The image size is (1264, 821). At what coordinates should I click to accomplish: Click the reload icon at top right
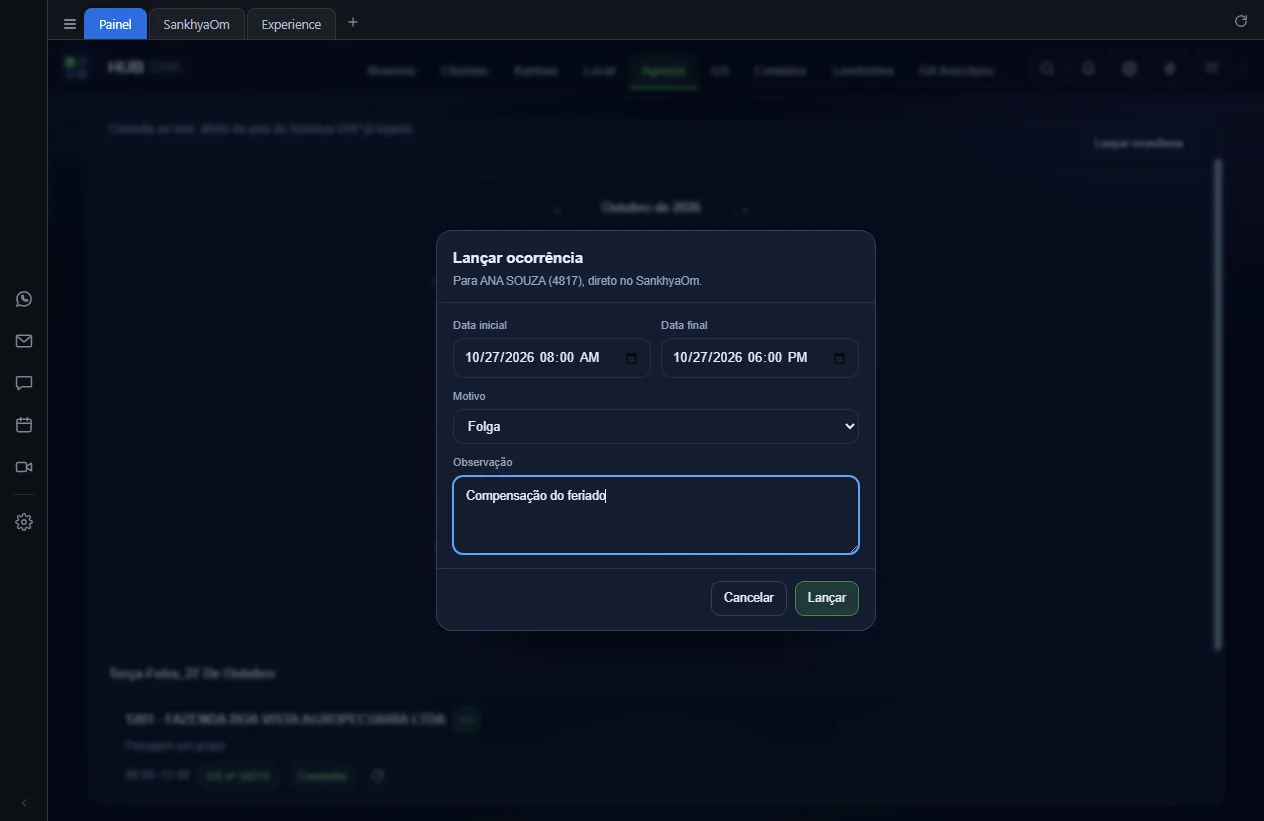[x=1241, y=21]
